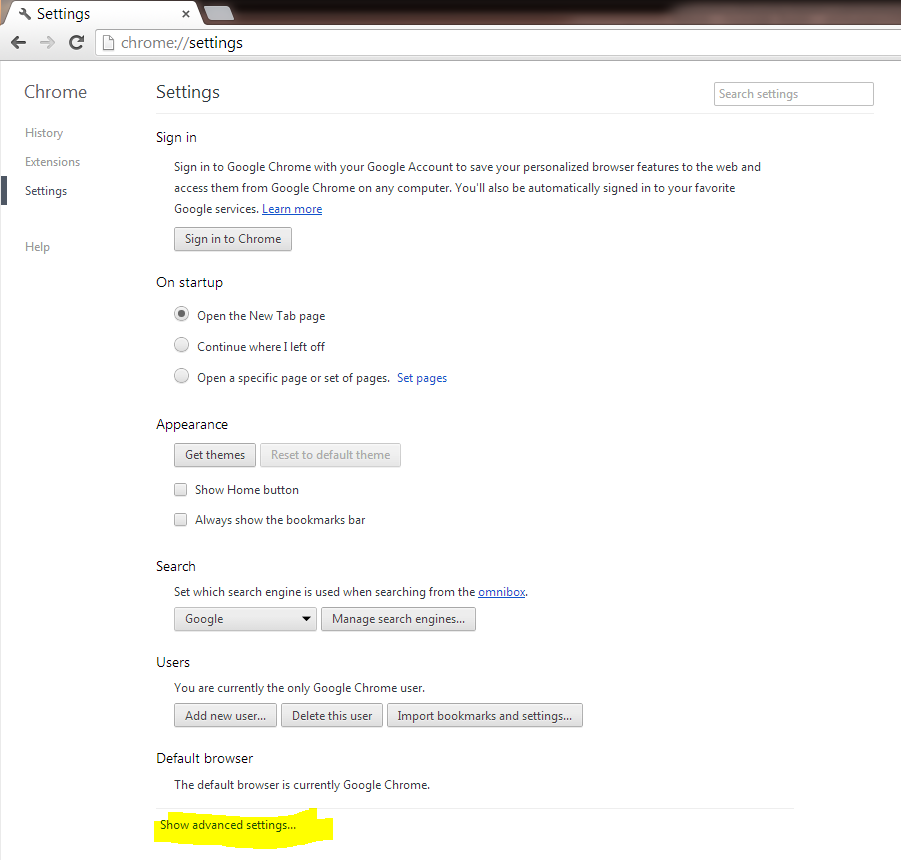901x860 pixels.
Task: Focus the Search settings field
Action: (x=794, y=94)
